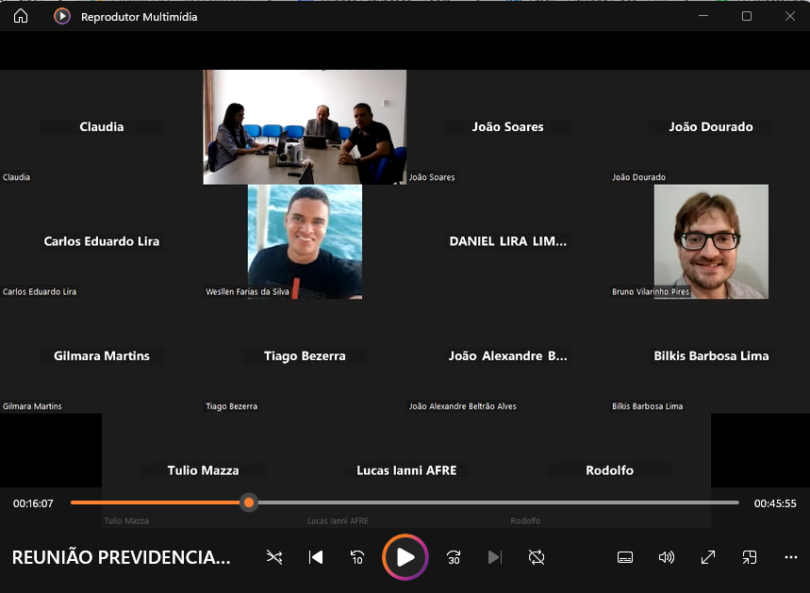Rewind the video 10 seconds

(357, 557)
